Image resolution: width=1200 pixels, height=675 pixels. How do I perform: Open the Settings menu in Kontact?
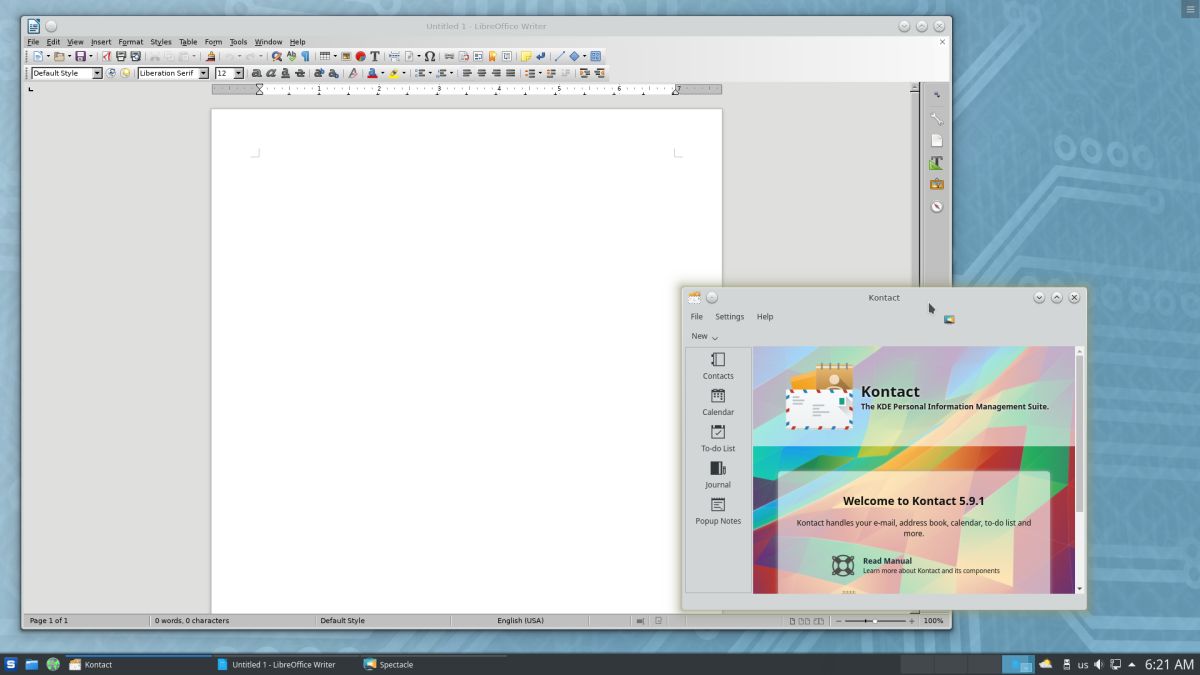pos(729,316)
